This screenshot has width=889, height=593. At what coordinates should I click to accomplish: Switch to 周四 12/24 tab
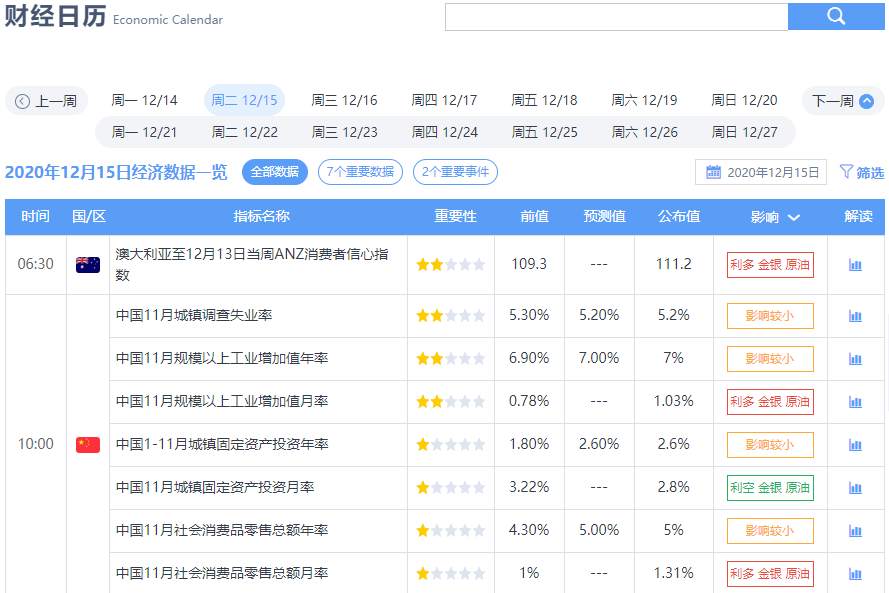tap(444, 132)
